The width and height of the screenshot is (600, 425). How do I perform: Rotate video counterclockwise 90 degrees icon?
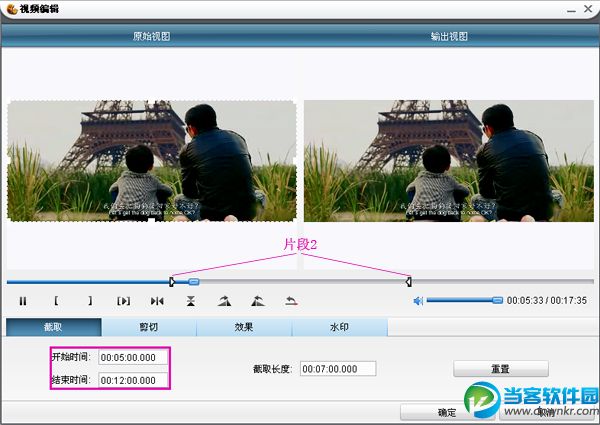click(258, 301)
